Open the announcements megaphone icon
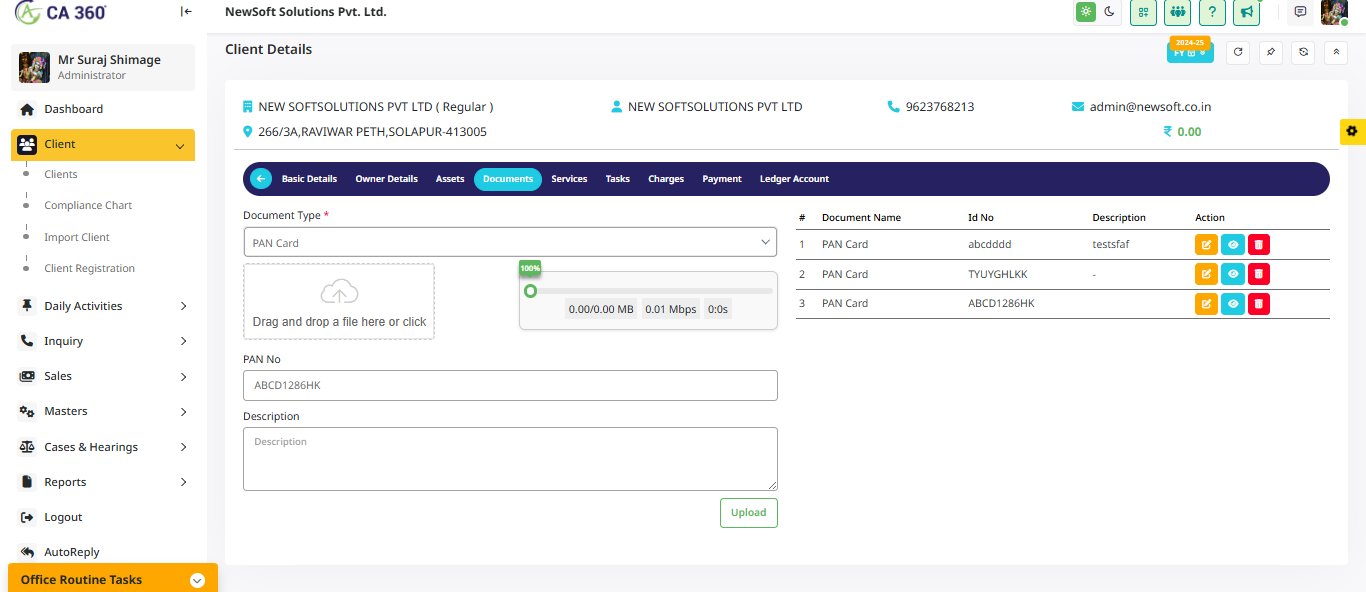Image resolution: width=1366 pixels, height=592 pixels. (1246, 12)
